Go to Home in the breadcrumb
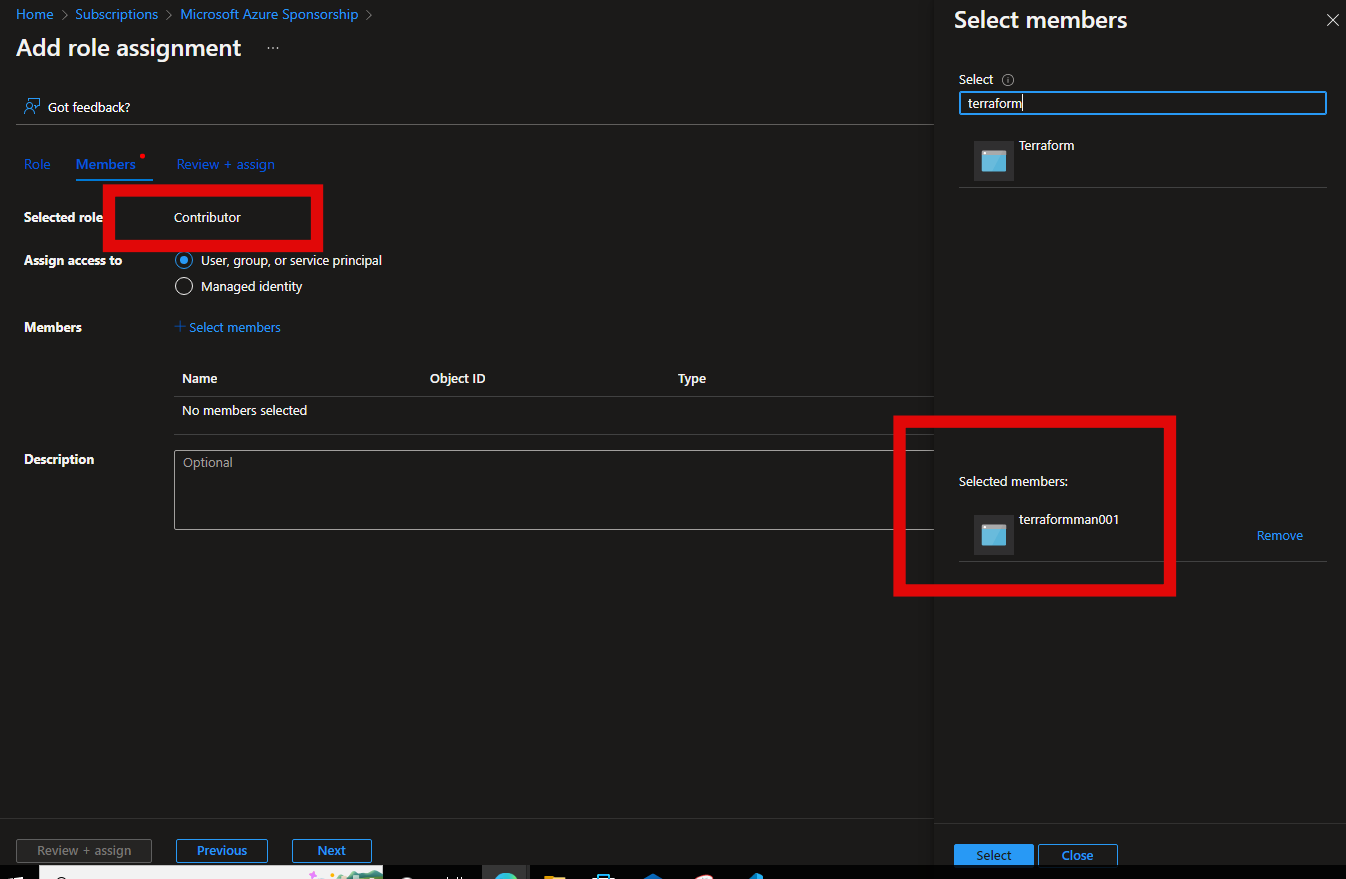 (35, 14)
